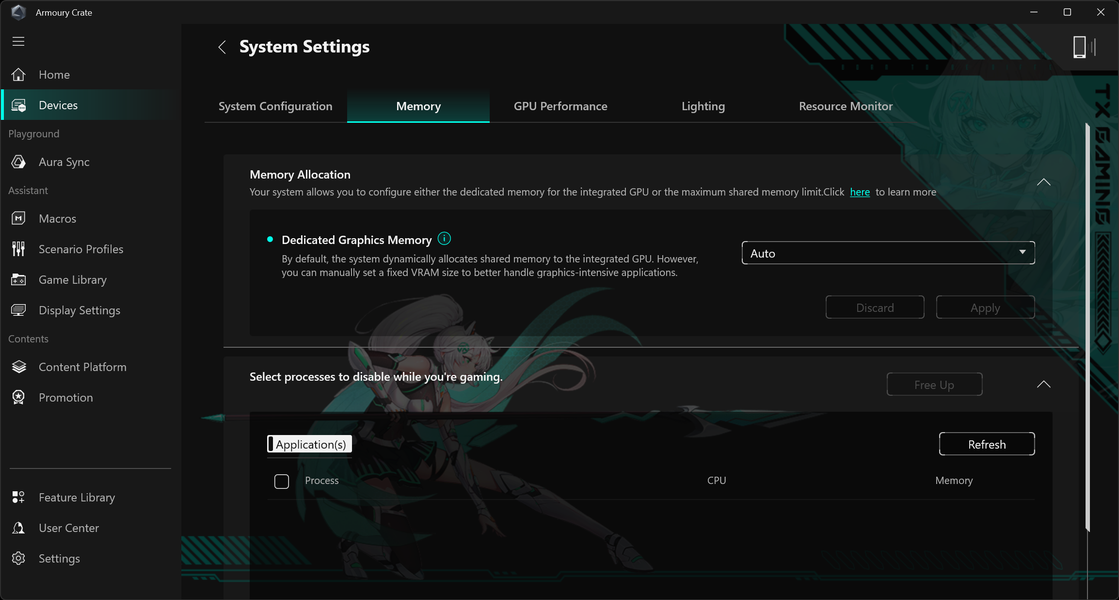The width and height of the screenshot is (1119, 600).
Task: Click the Refresh button
Action: pyautogui.click(x=987, y=444)
